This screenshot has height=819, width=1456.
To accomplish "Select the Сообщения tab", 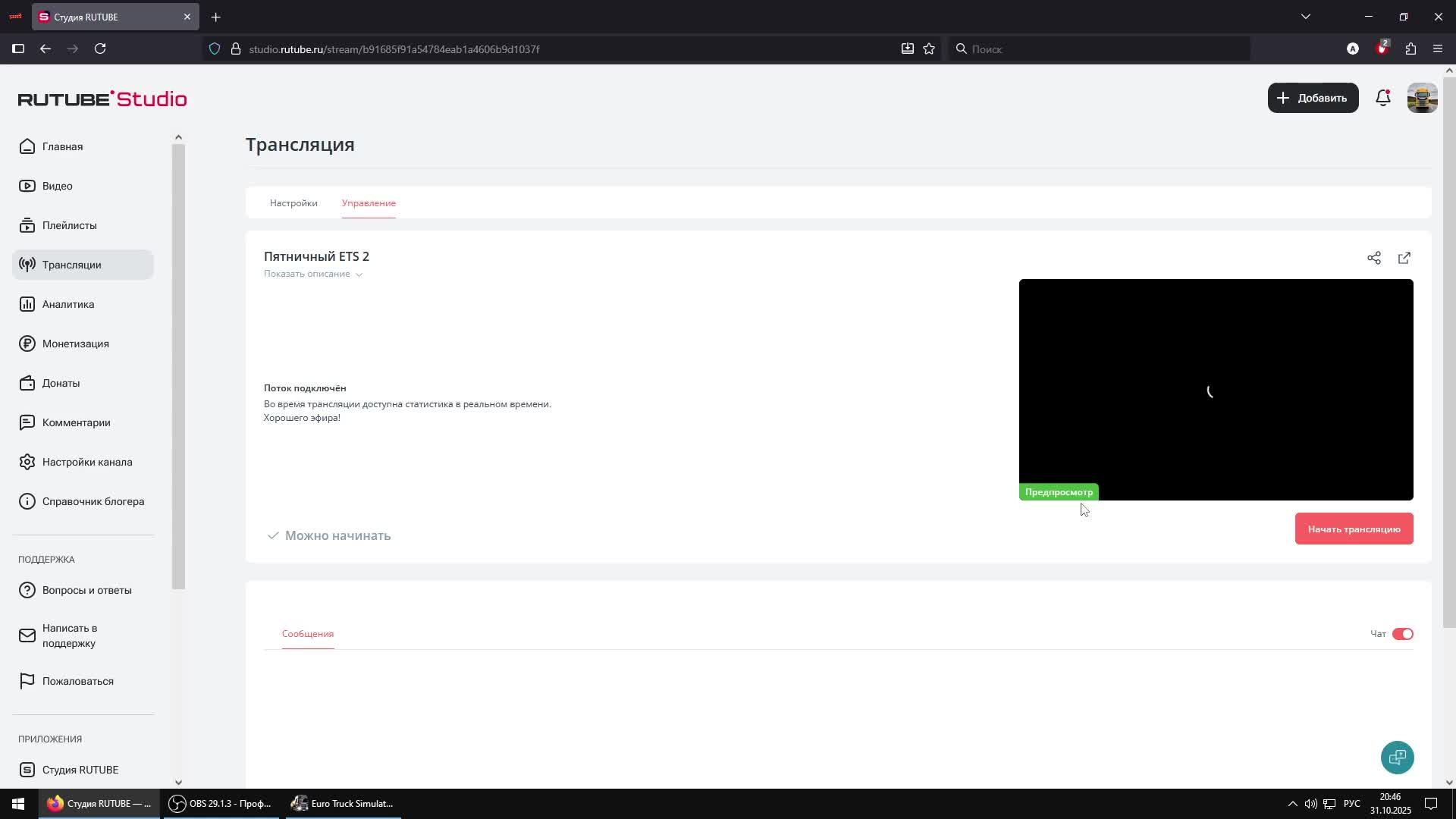I will pyautogui.click(x=307, y=634).
